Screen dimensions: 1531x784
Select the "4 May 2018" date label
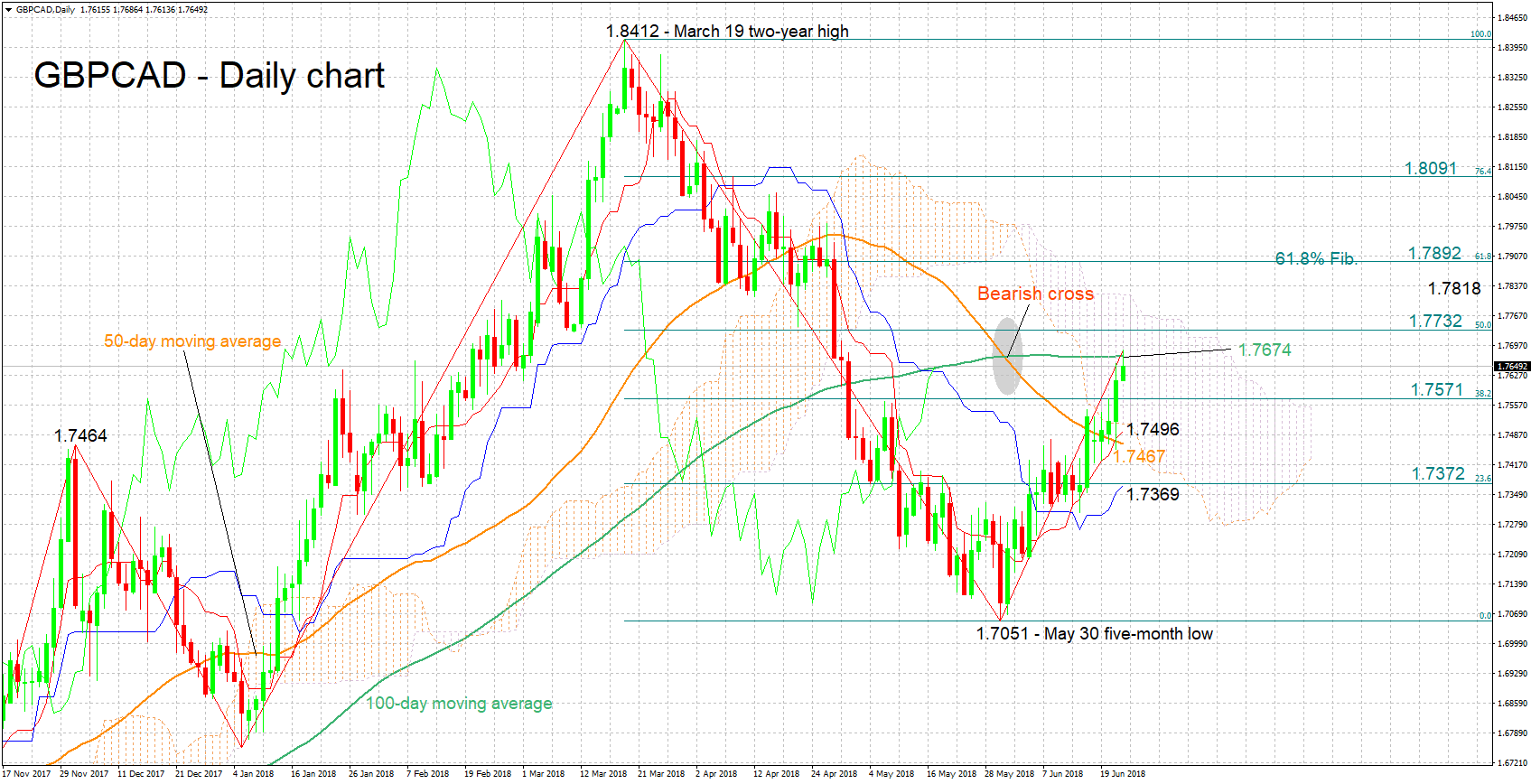tap(892, 774)
